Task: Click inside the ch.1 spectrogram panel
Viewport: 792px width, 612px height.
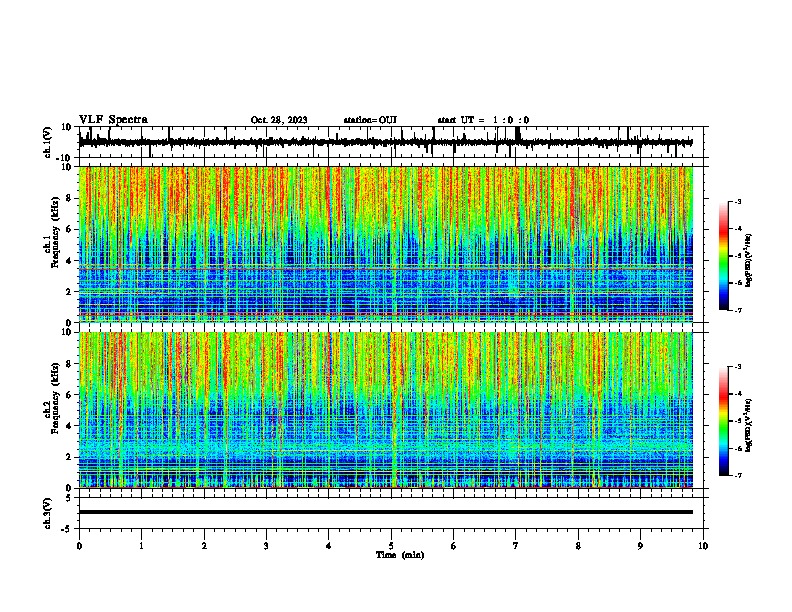Action: coord(385,244)
